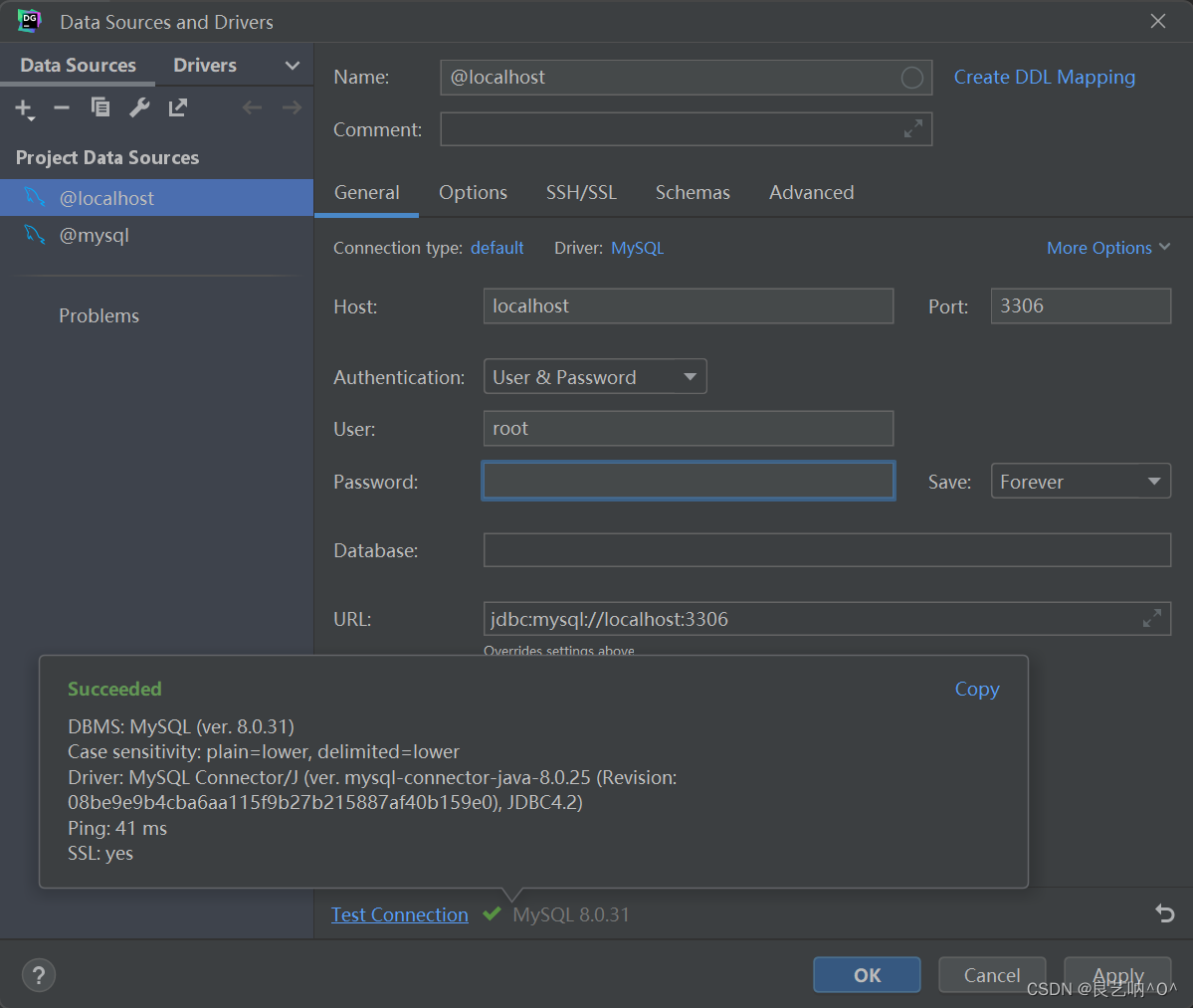Open the SSH/SSL tab
The image size is (1193, 1008).
pyautogui.click(x=581, y=192)
